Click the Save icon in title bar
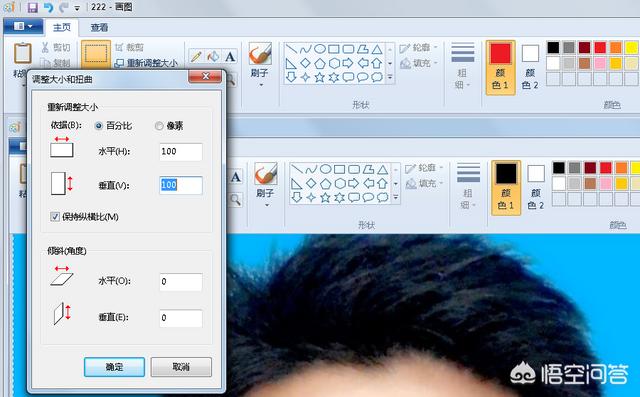This screenshot has width=640, height=397. pyautogui.click(x=32, y=7)
